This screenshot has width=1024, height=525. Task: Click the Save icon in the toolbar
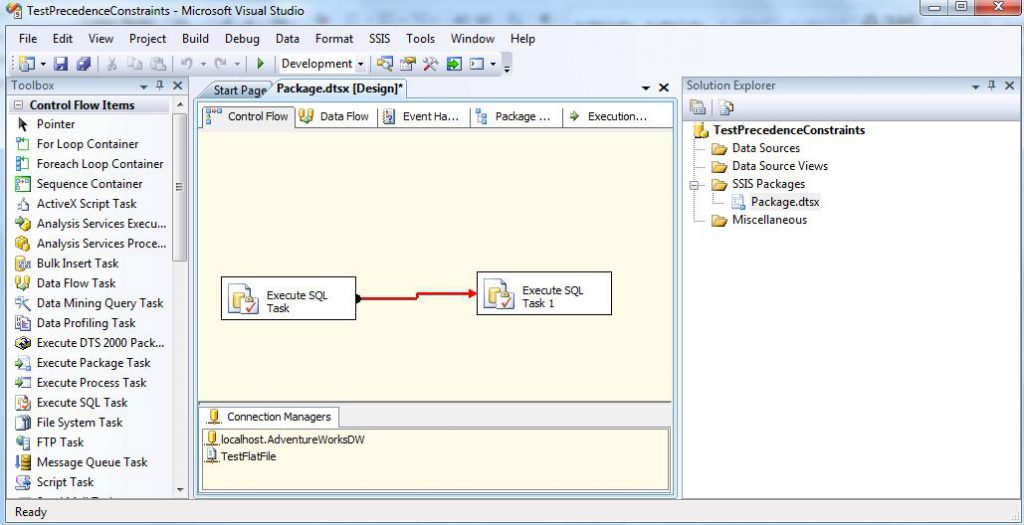[61, 64]
